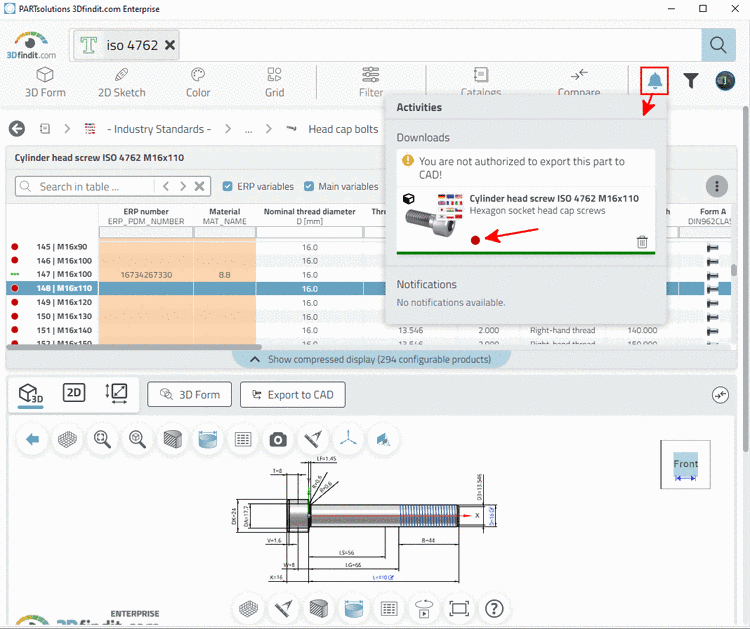The width and height of the screenshot is (750, 629).
Task: Click the table's vertical scrollbar
Action: tap(734, 271)
